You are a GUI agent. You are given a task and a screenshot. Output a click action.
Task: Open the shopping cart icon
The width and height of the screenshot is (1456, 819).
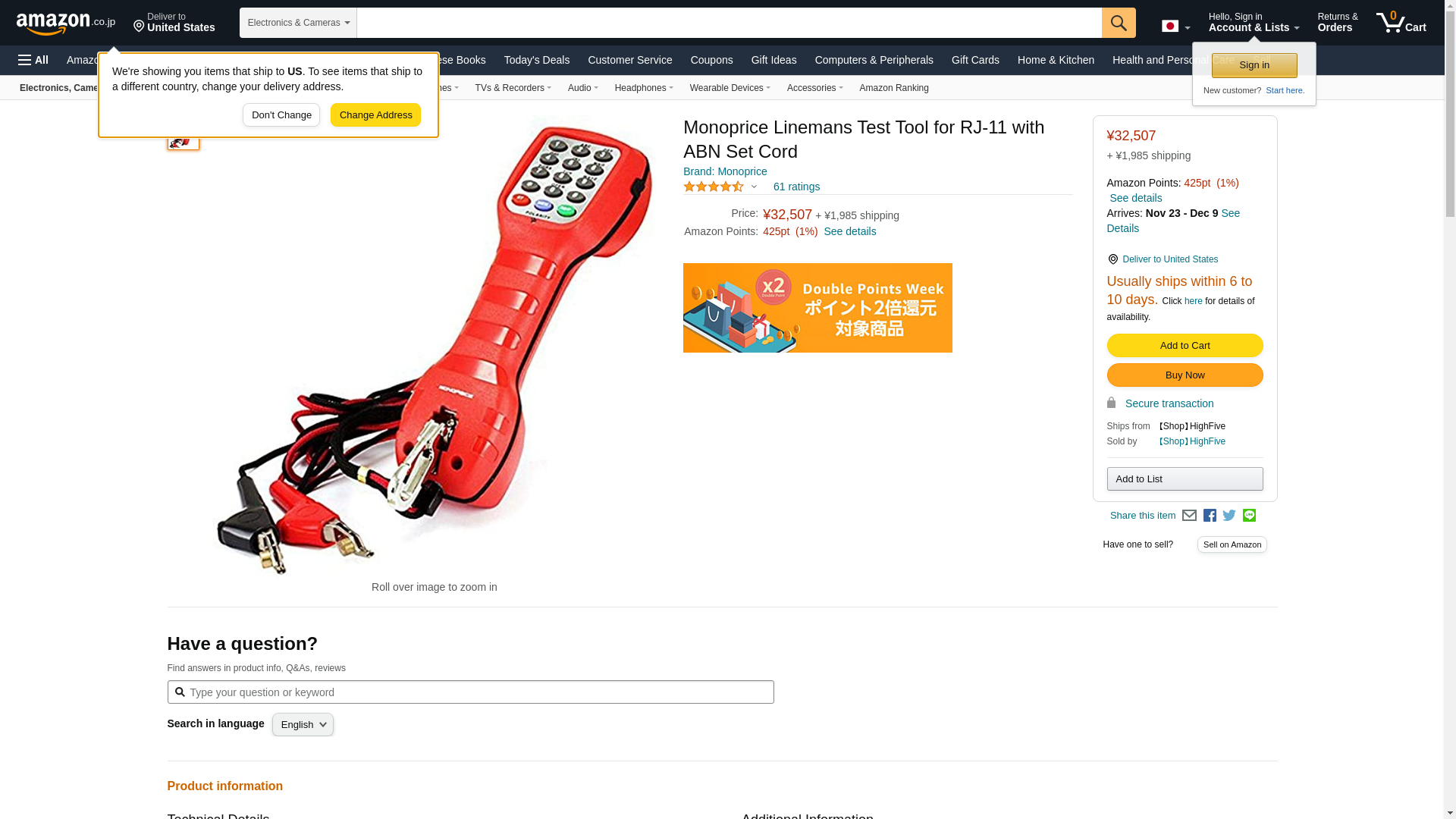coord(1401,23)
